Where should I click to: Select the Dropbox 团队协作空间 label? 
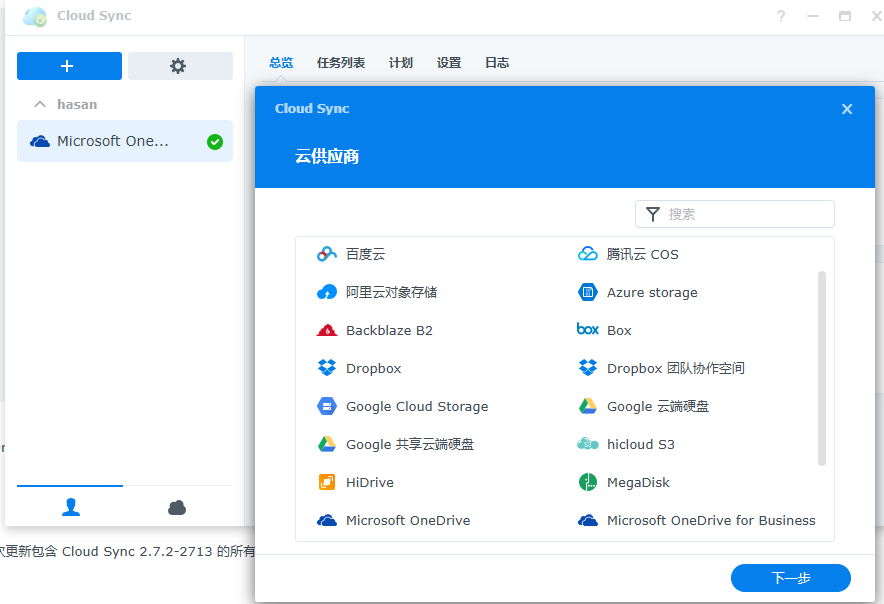point(676,368)
